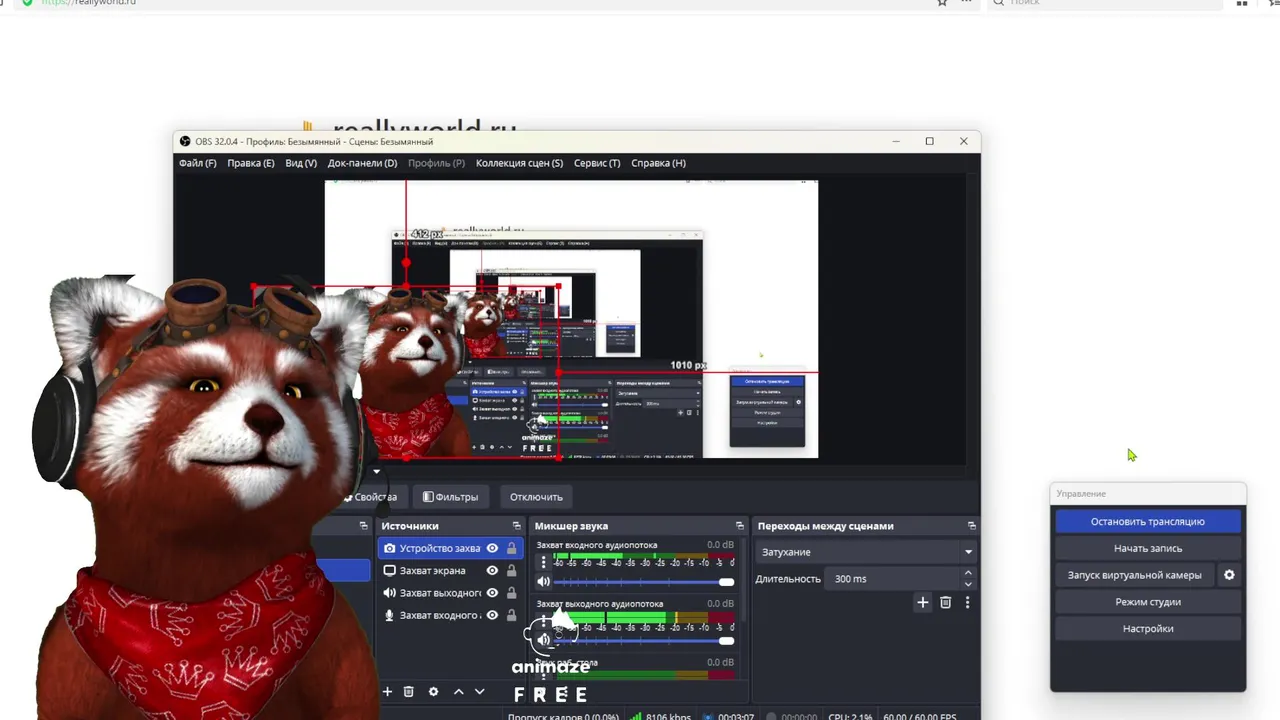Adjust Захват входного аудиопотока volume slider
The image size is (1280, 720).
(x=643, y=581)
